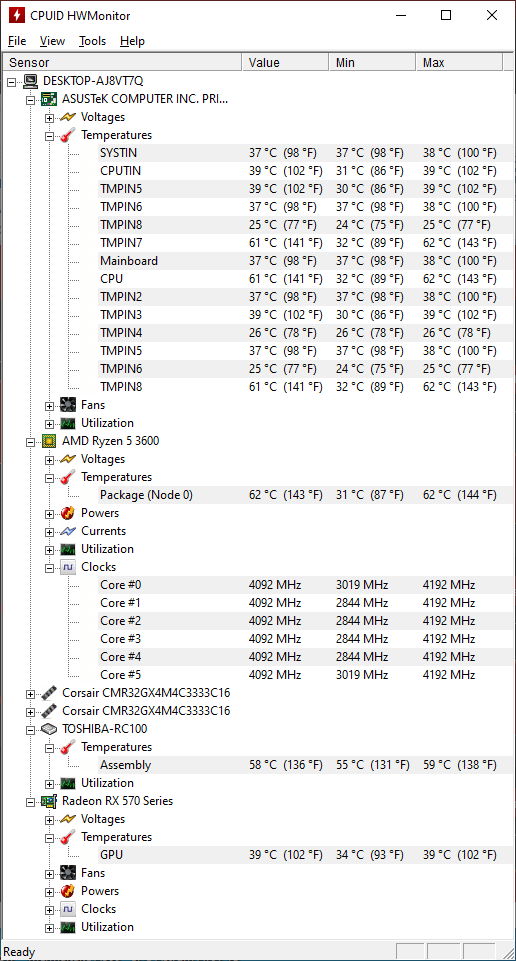Image resolution: width=516 pixels, height=961 pixels.
Task: Select the Core #0 clock row
Action: (306, 585)
